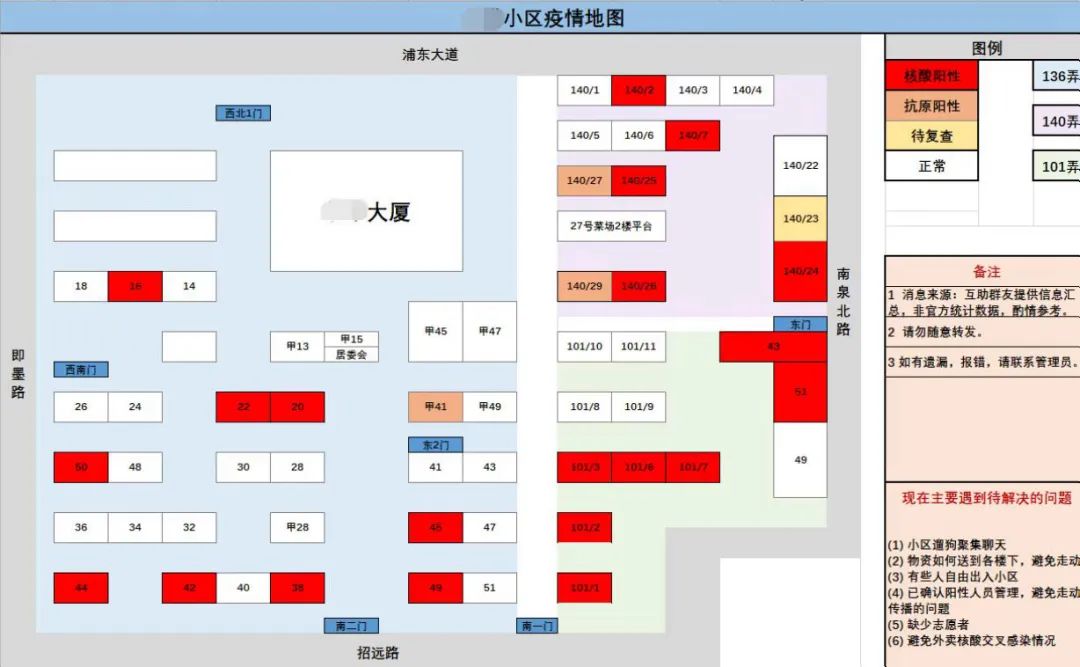This screenshot has height=667, width=1080.
Task: Click the 27号菜场2楼平台 block
Action: click(610, 227)
